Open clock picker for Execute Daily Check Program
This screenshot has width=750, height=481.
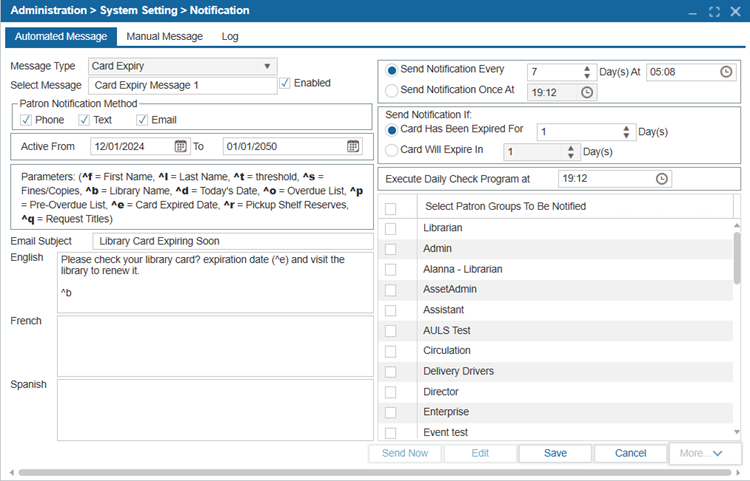662,179
